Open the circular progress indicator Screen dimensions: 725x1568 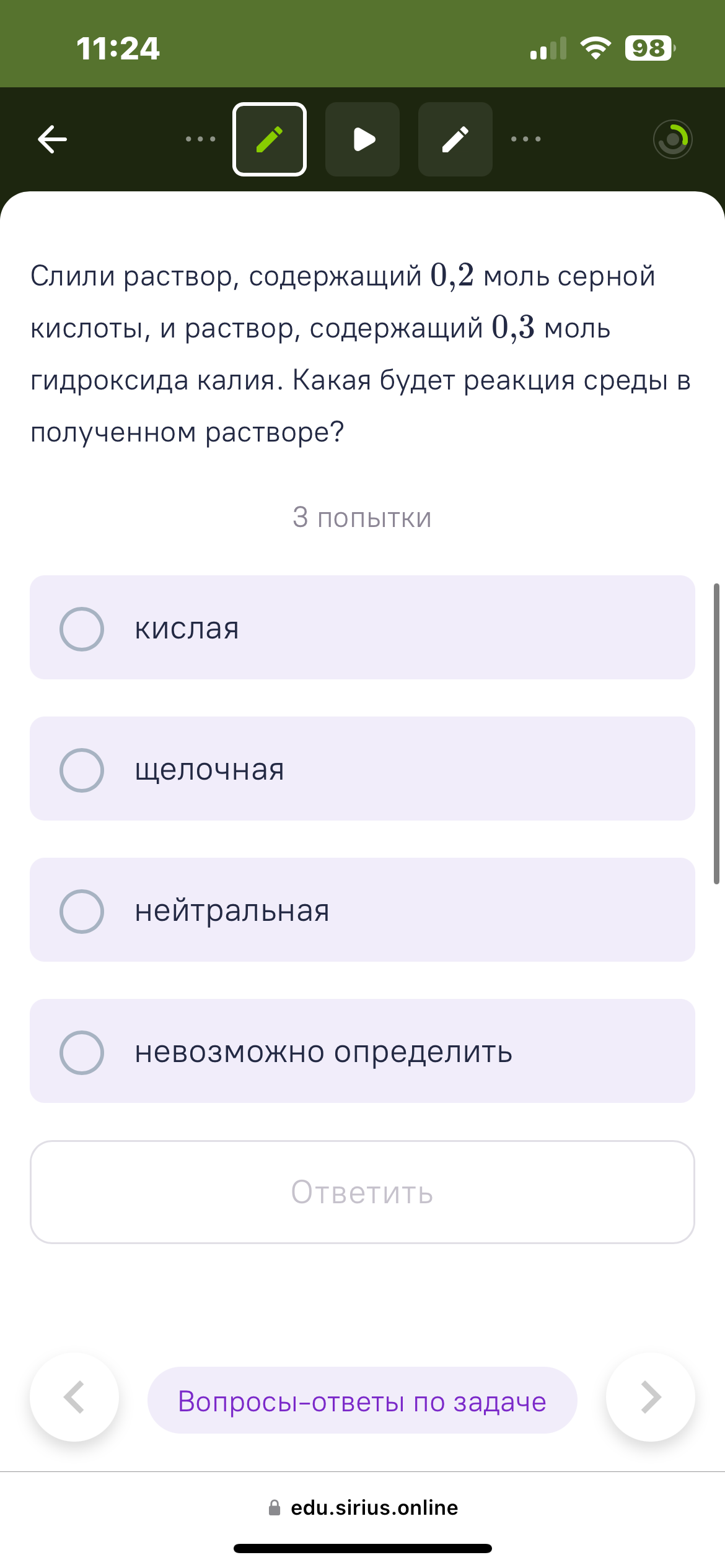coord(672,139)
